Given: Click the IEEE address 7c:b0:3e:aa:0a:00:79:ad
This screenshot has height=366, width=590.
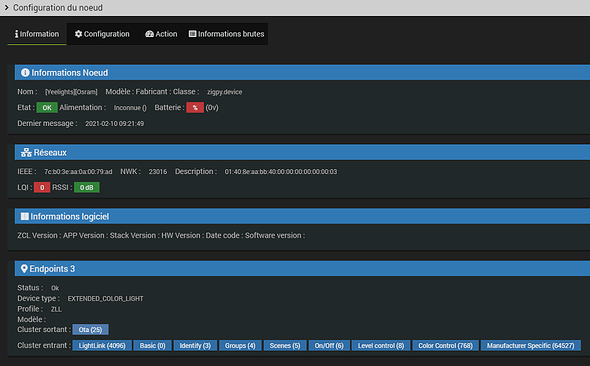Looking at the screenshot, I should (78, 172).
